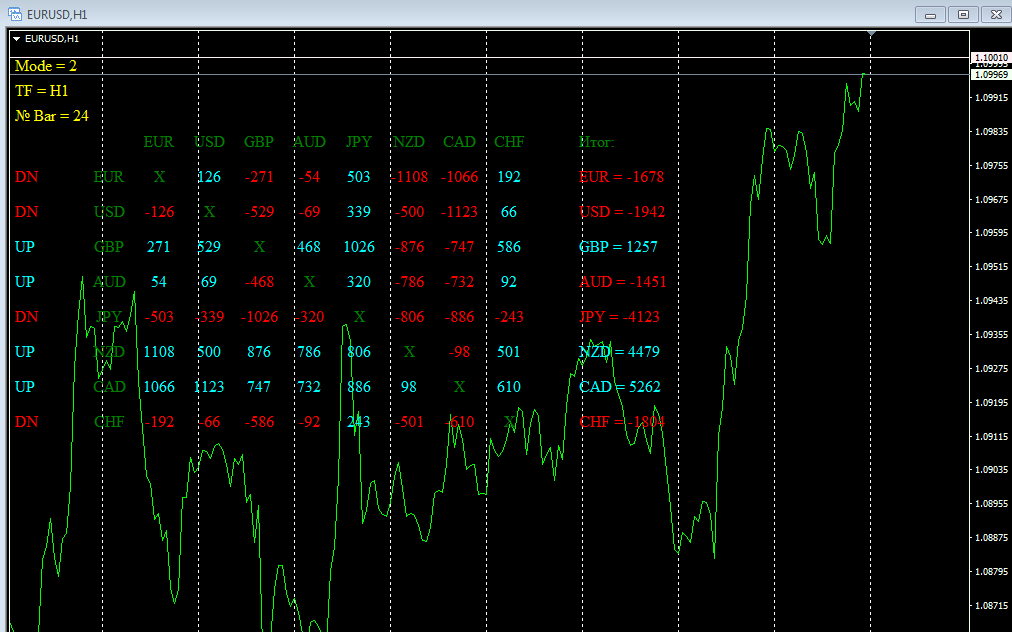
Task: Click the 1.09969 current price label
Action: pyautogui.click(x=991, y=75)
